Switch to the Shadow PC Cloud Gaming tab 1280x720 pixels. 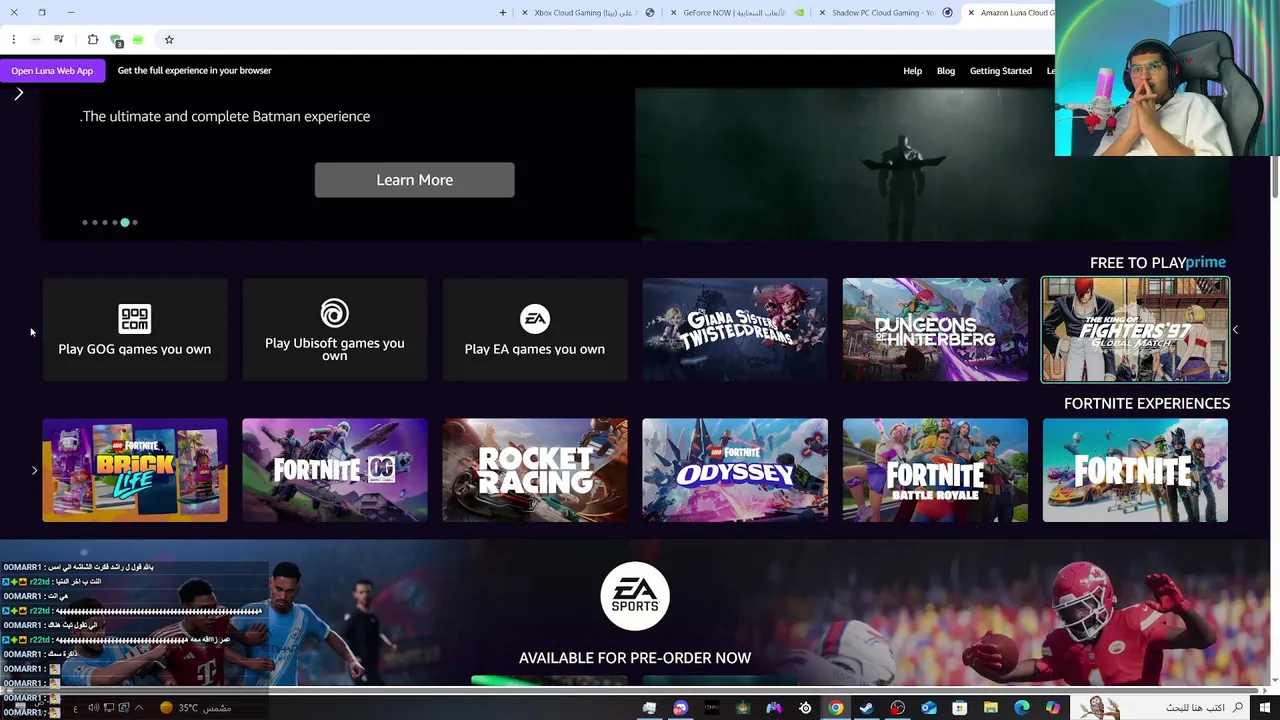pos(884,13)
